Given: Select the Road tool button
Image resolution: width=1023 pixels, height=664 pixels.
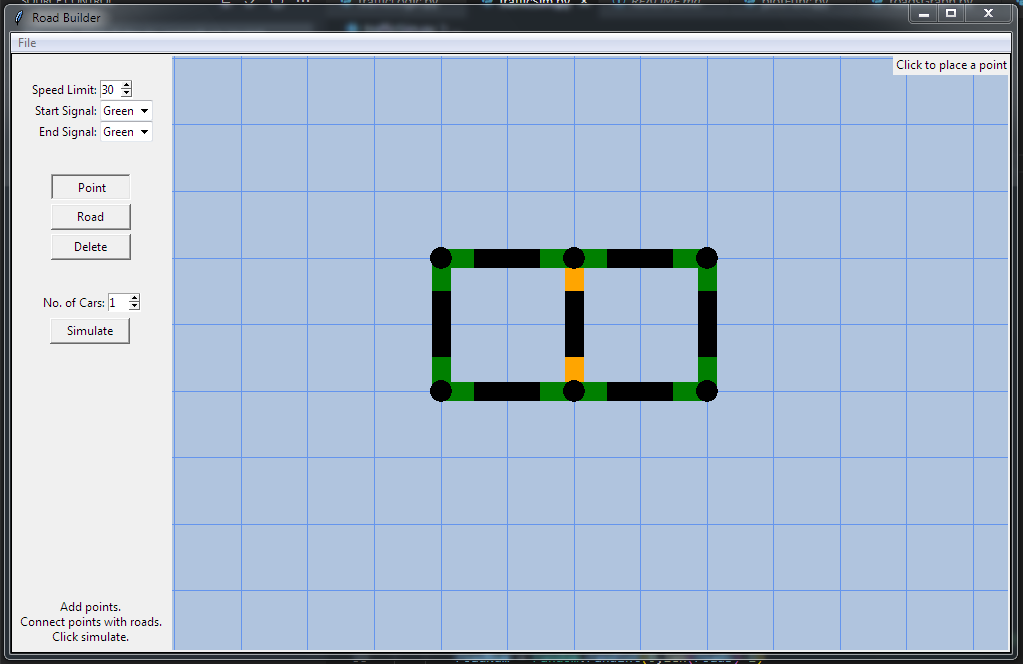Looking at the screenshot, I should 90,217.
